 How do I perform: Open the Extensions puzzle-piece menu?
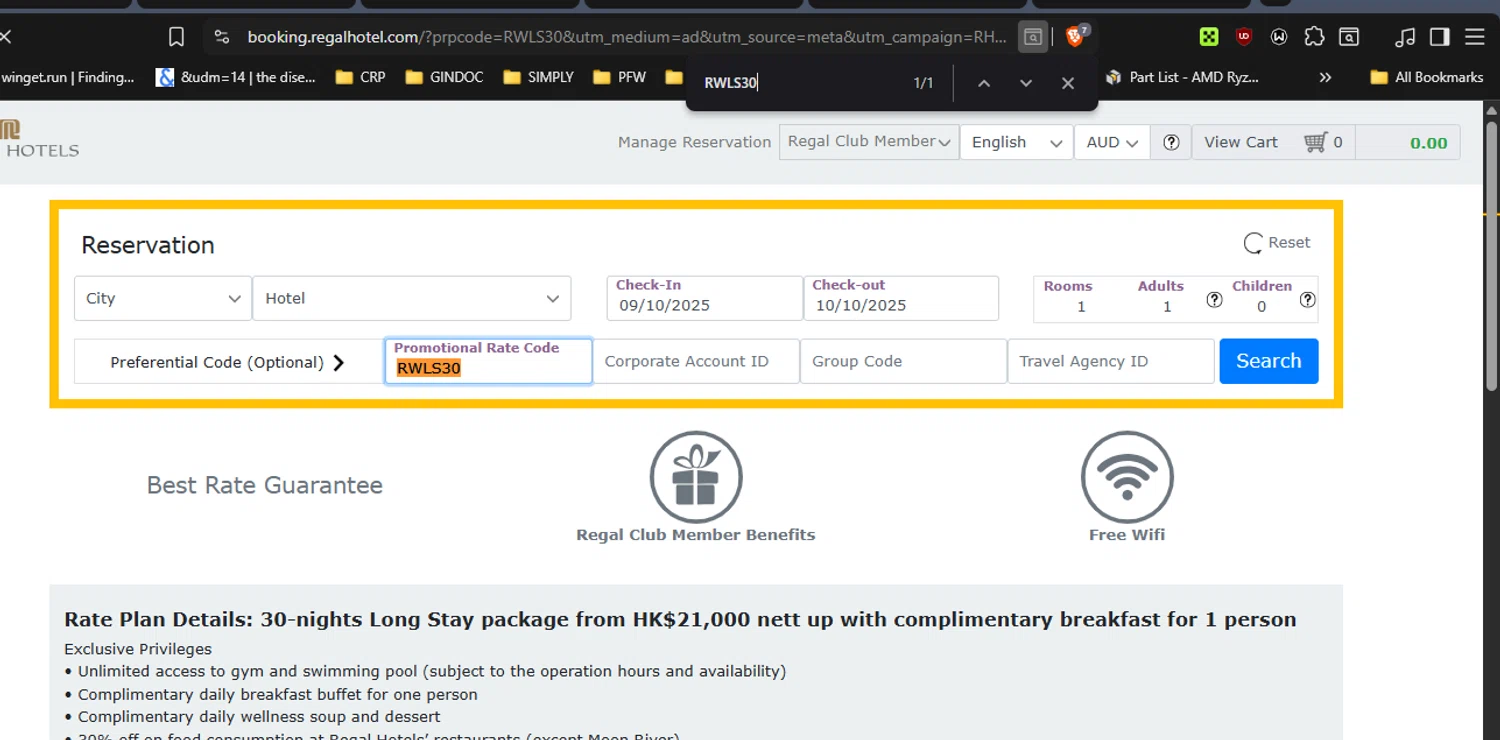click(x=1314, y=37)
